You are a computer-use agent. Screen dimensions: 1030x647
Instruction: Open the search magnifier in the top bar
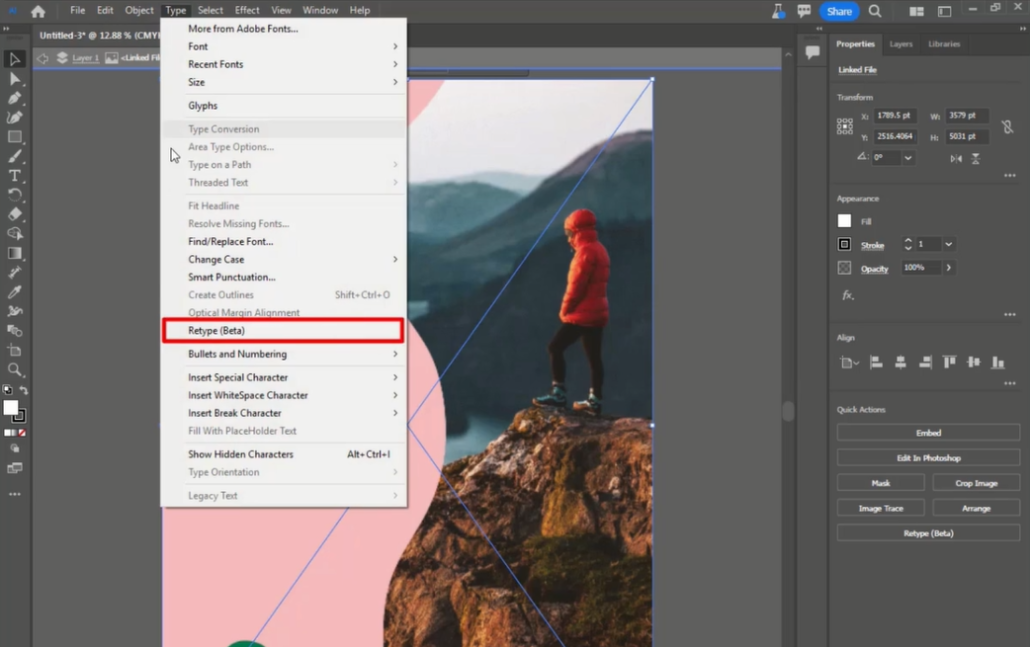[x=875, y=11]
